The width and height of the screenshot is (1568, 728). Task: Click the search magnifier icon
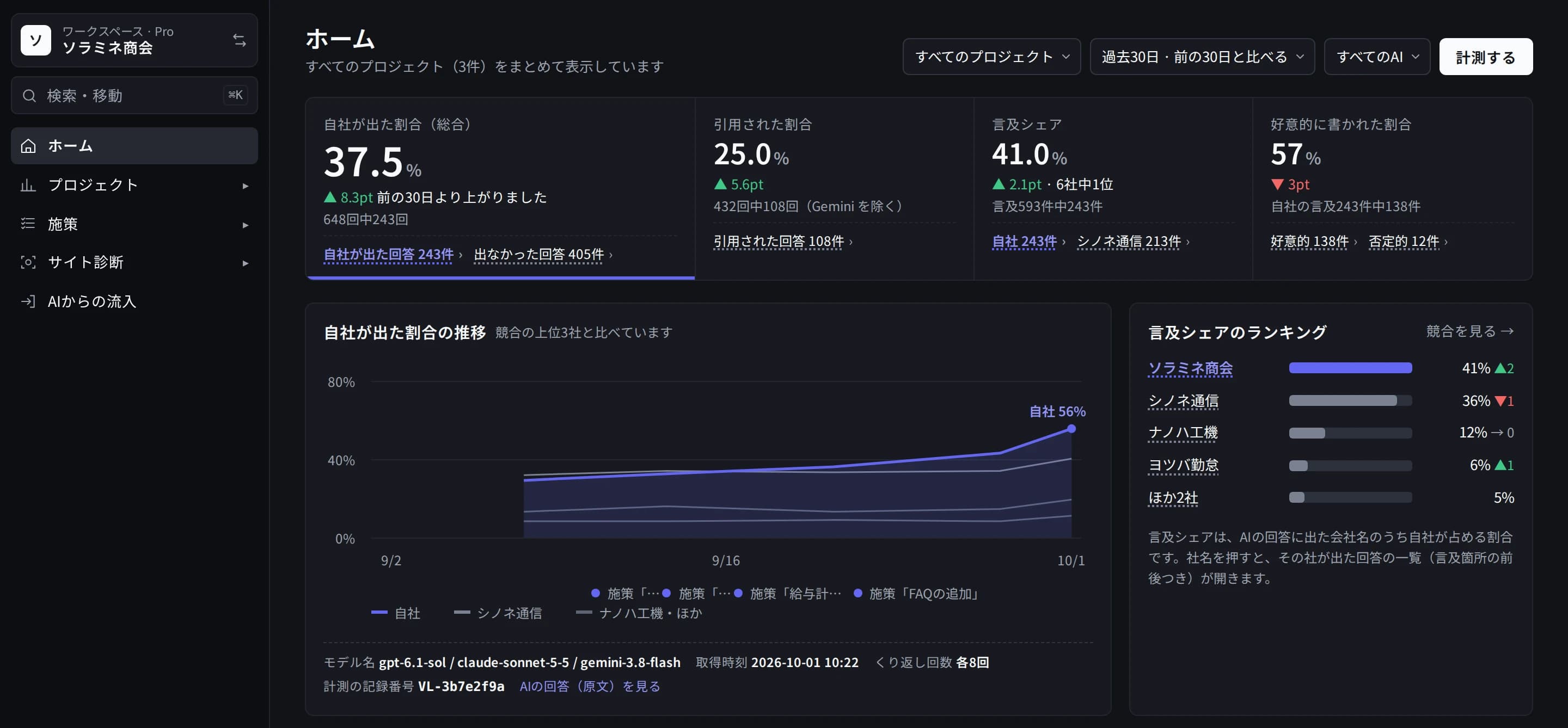29,95
